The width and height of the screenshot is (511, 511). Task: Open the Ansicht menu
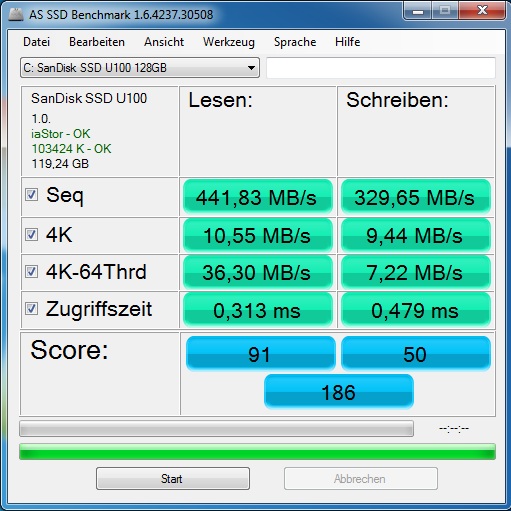pyautogui.click(x=164, y=42)
